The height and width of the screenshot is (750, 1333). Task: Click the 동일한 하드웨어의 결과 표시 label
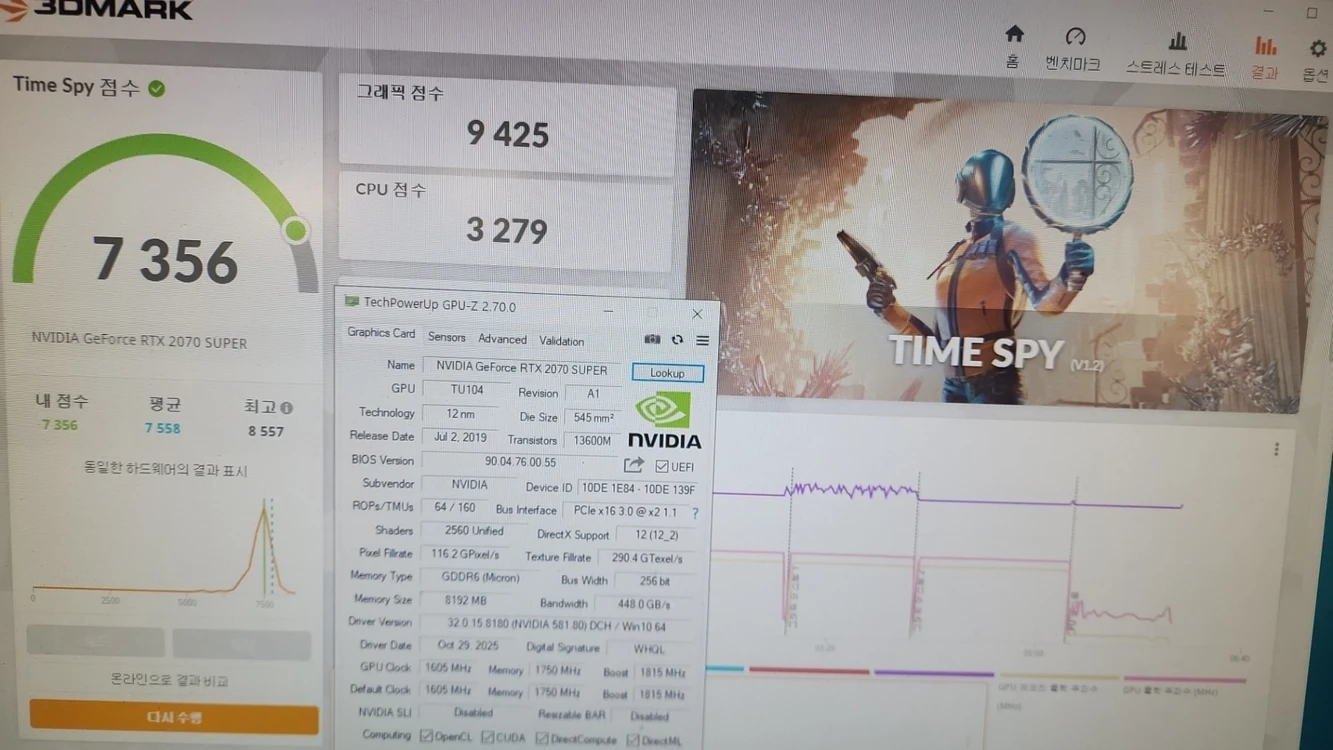(x=165, y=470)
